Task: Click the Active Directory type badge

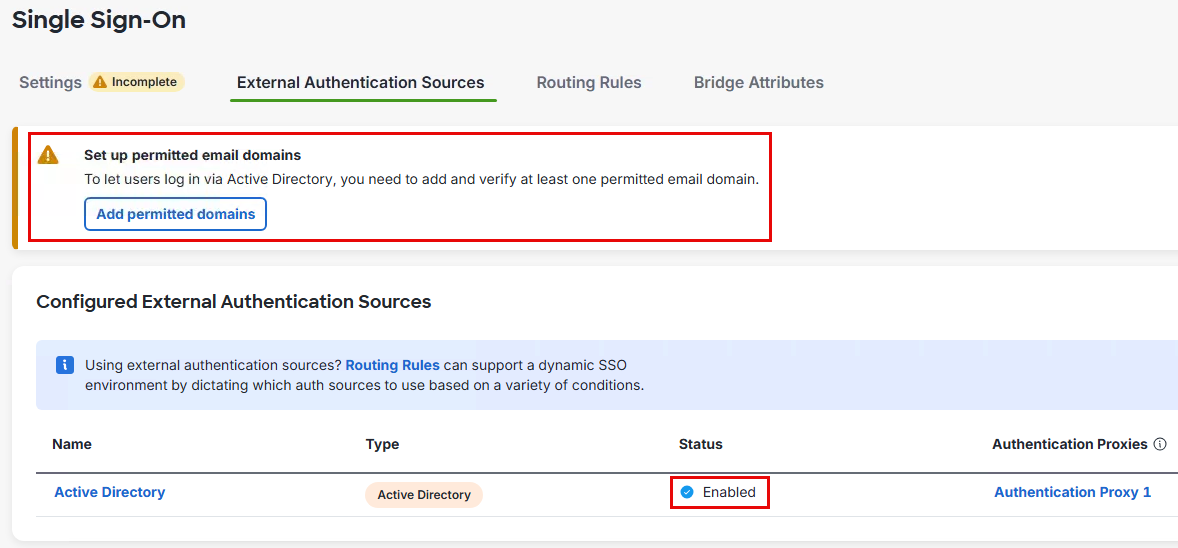Action: point(424,495)
